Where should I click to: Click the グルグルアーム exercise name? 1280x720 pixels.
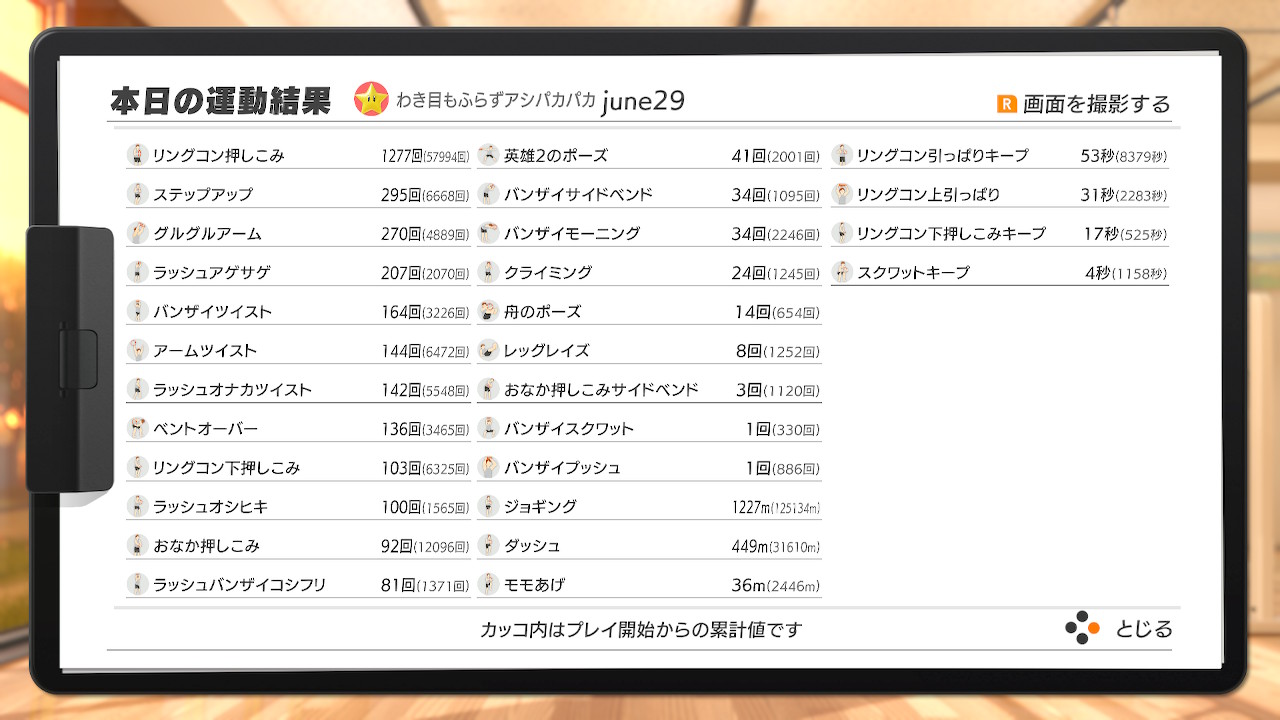coord(207,234)
